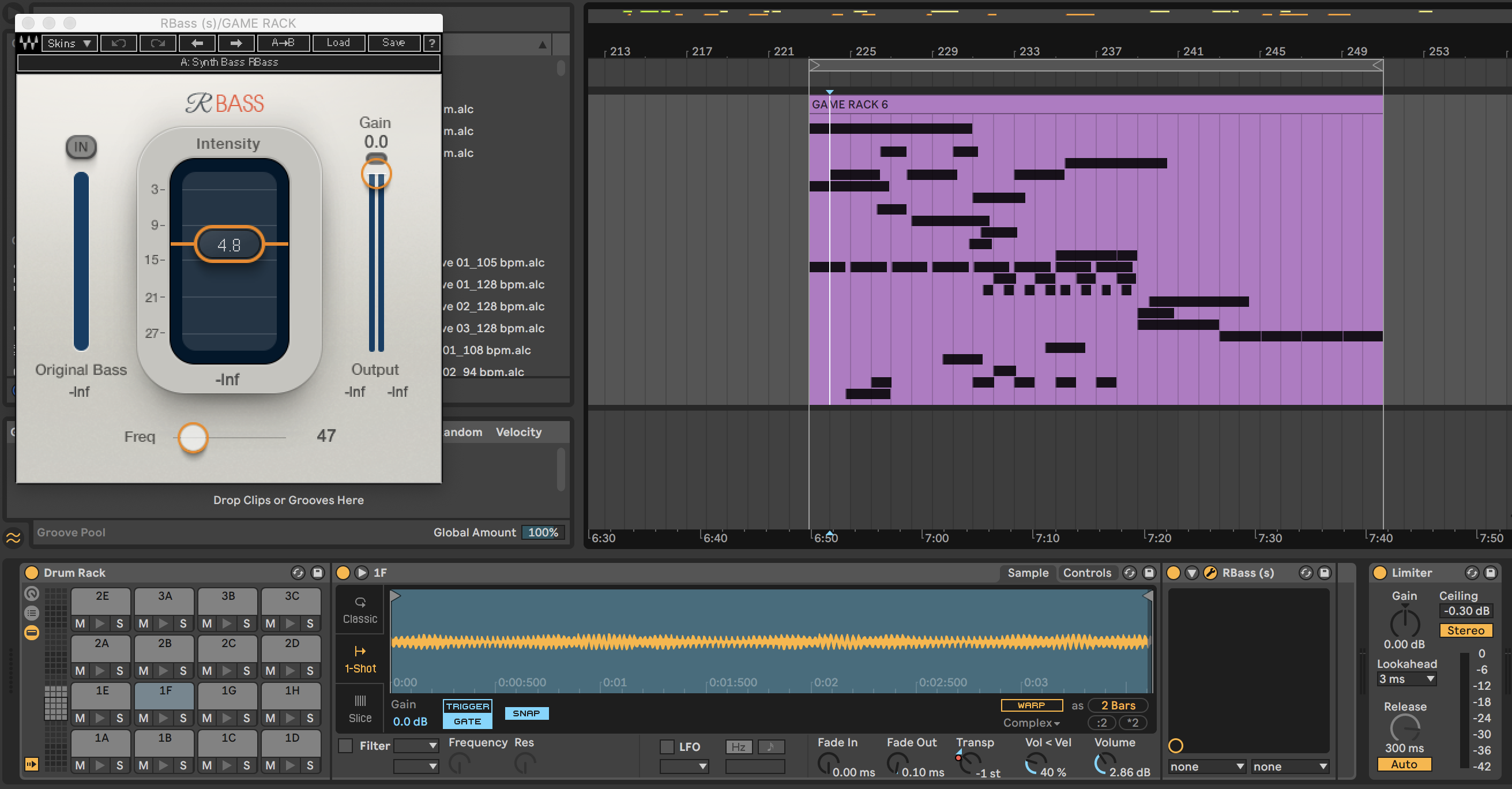The image size is (1512, 789).
Task: Double the warp length with the *2 button
Action: pos(1132,723)
